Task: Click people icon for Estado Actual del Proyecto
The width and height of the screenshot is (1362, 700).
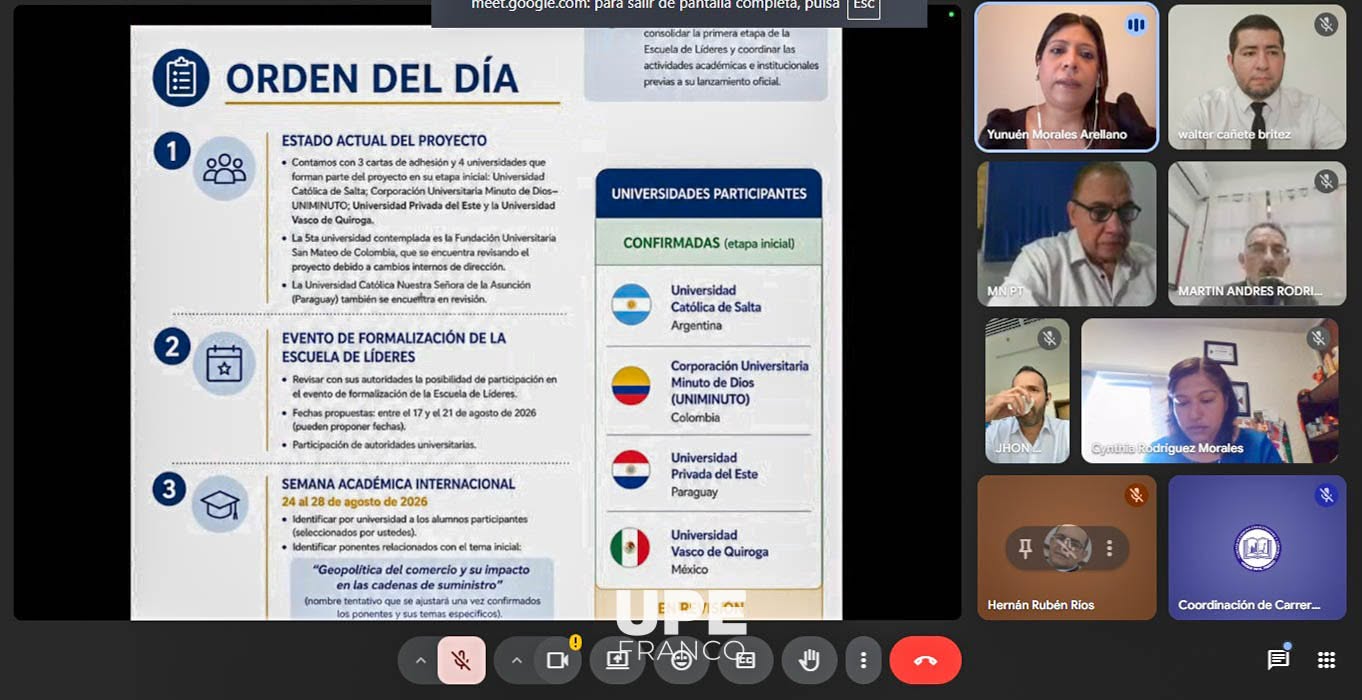Action: point(224,168)
